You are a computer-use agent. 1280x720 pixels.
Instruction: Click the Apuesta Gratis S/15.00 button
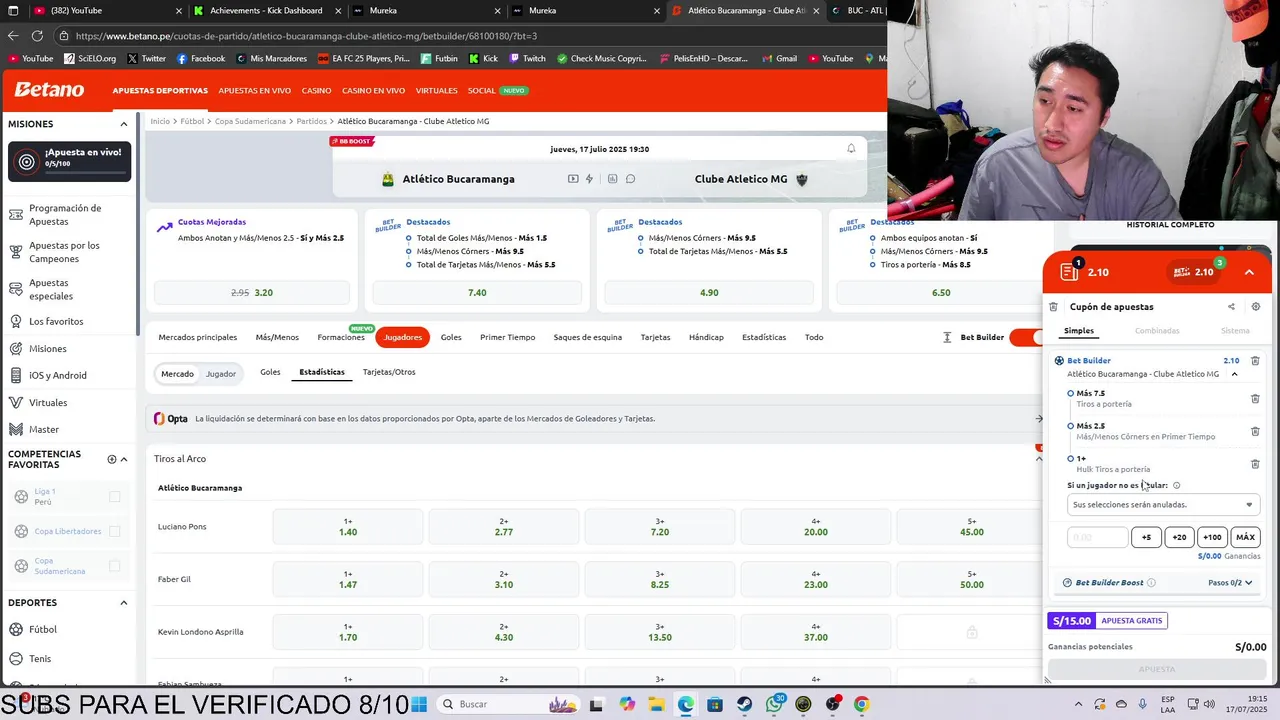pyautogui.click(x=1108, y=621)
